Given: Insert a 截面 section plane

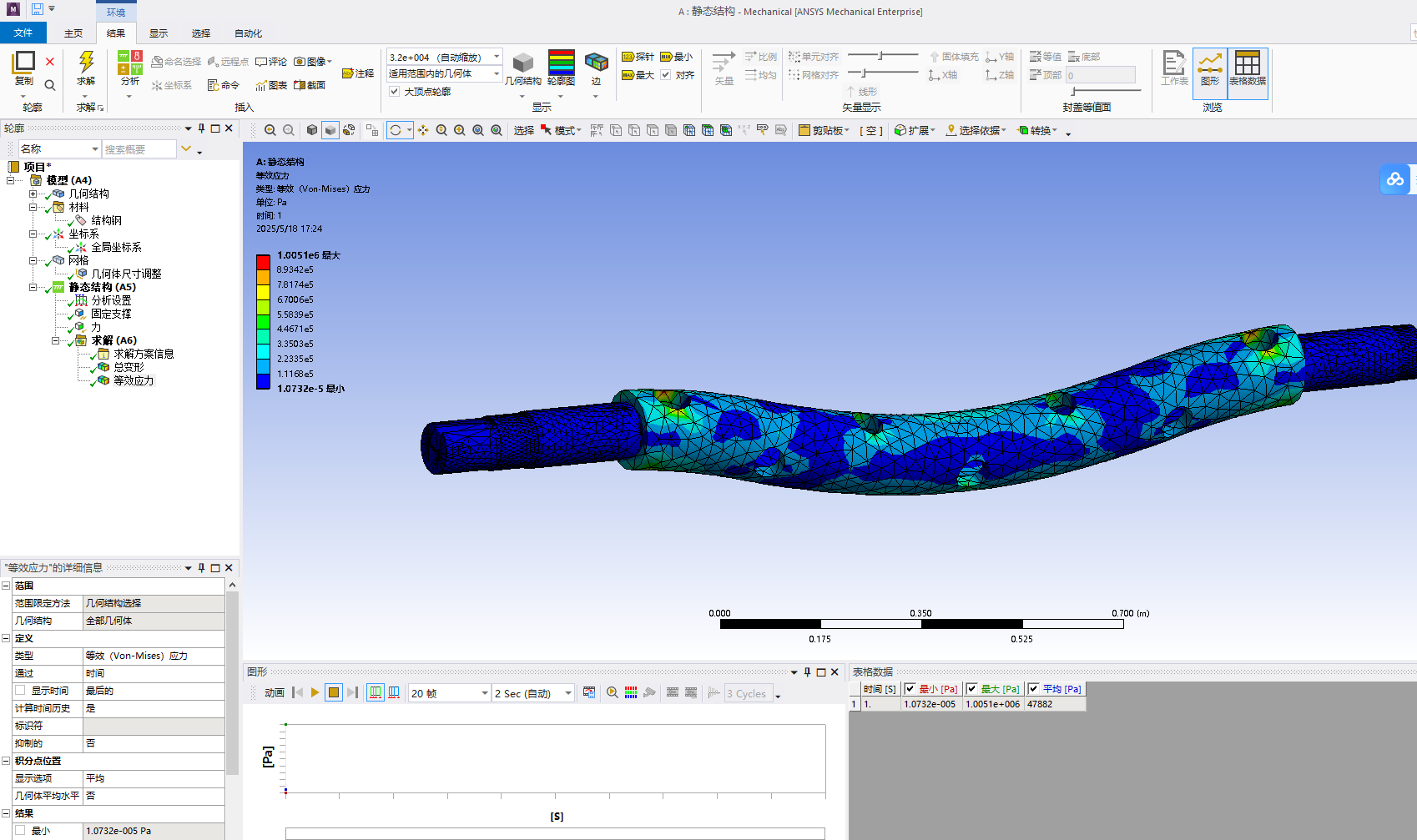Looking at the screenshot, I should 310,85.
